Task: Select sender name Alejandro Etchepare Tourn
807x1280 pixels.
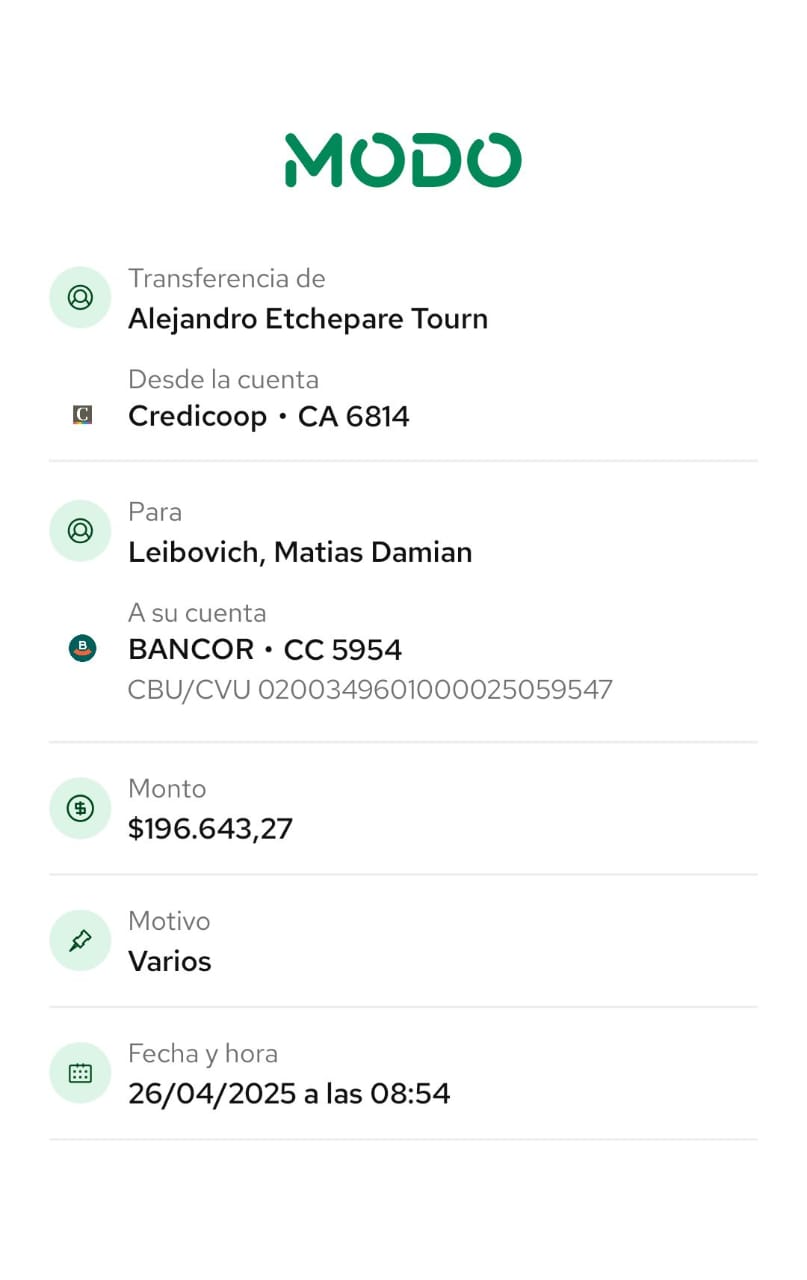Action: point(308,319)
